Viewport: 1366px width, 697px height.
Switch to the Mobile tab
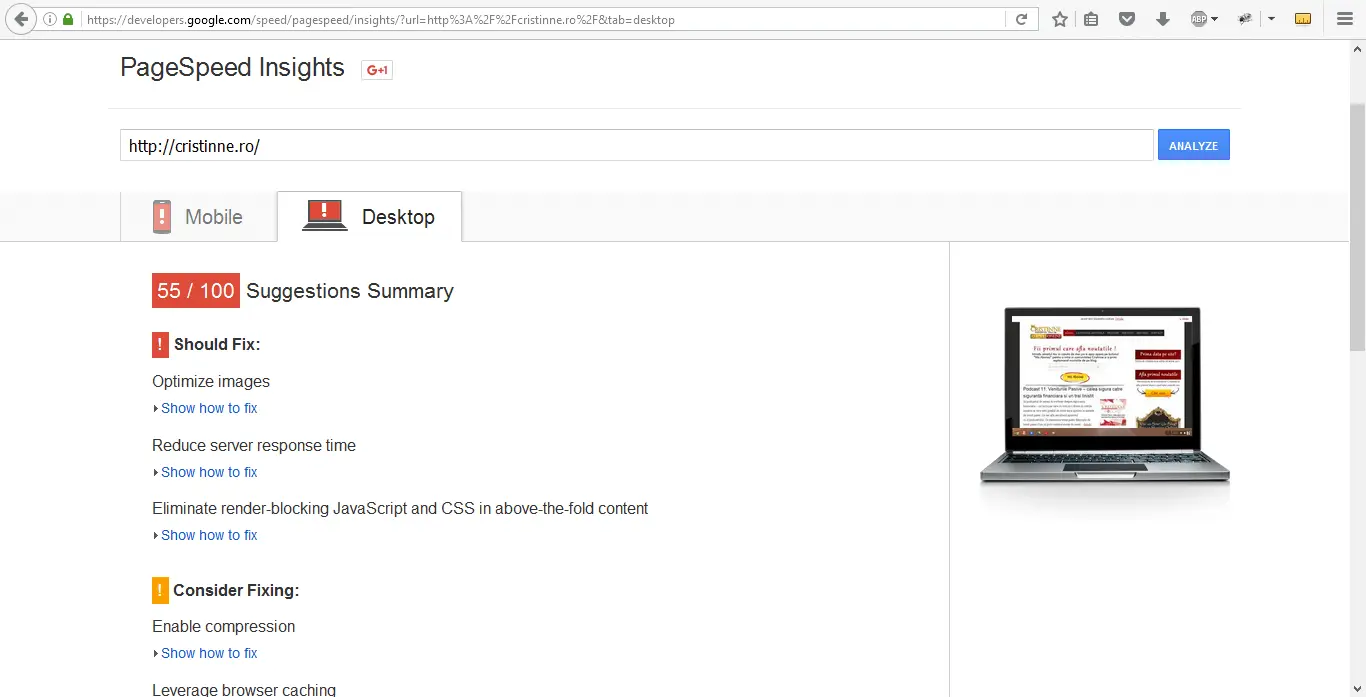[198, 217]
